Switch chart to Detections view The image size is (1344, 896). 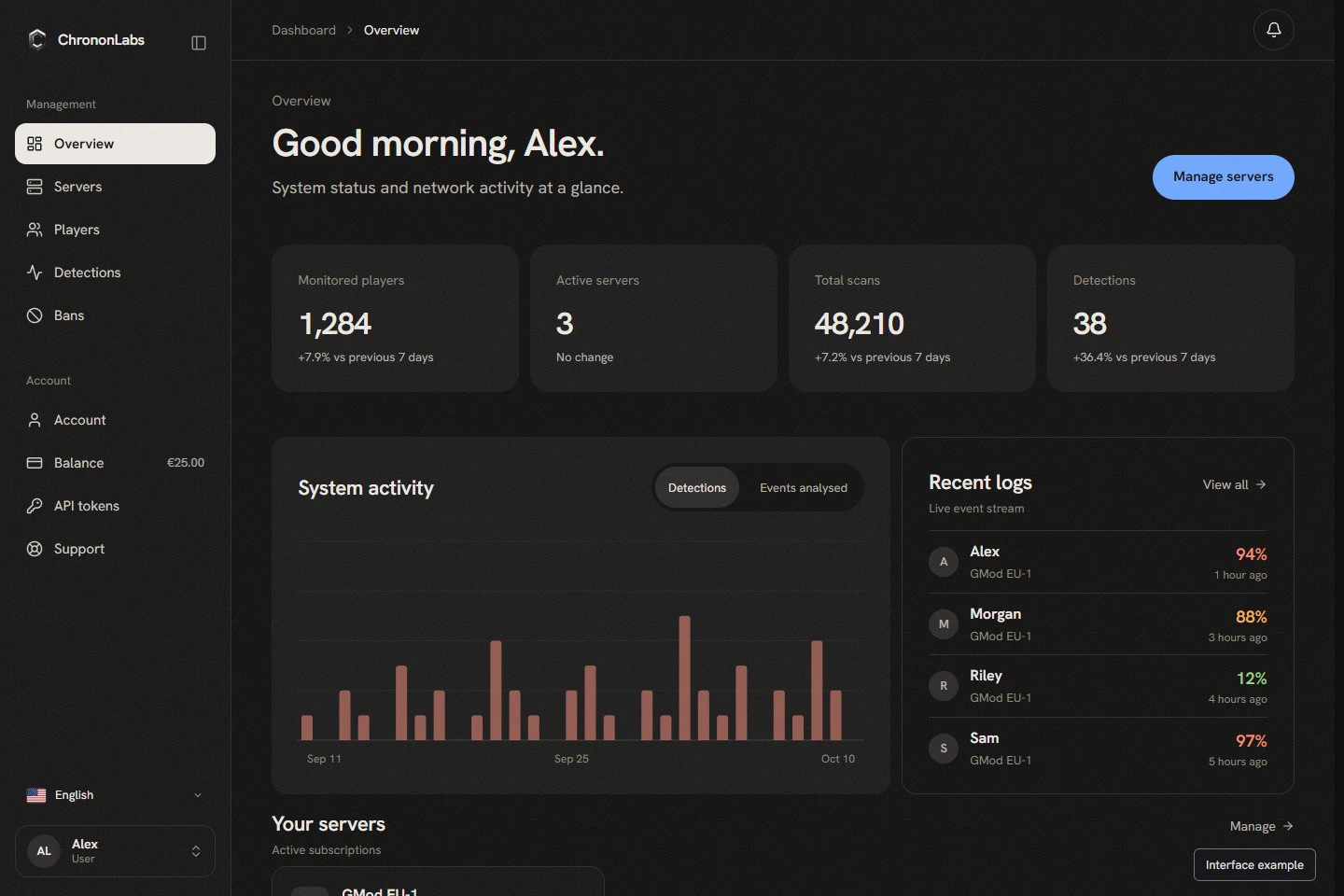[x=697, y=488]
